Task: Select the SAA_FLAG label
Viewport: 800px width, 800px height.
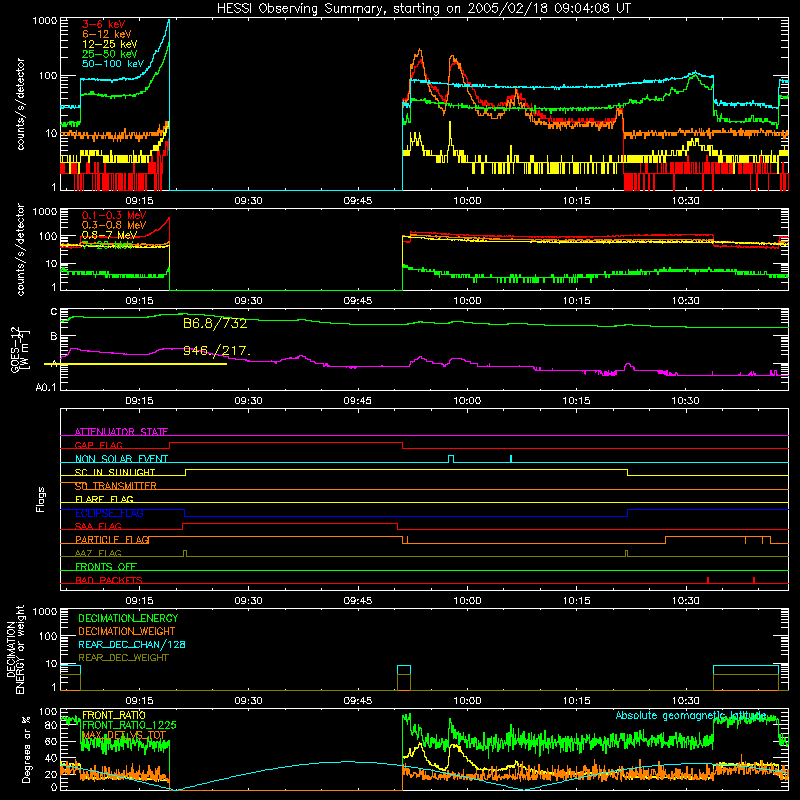Action: [98, 527]
